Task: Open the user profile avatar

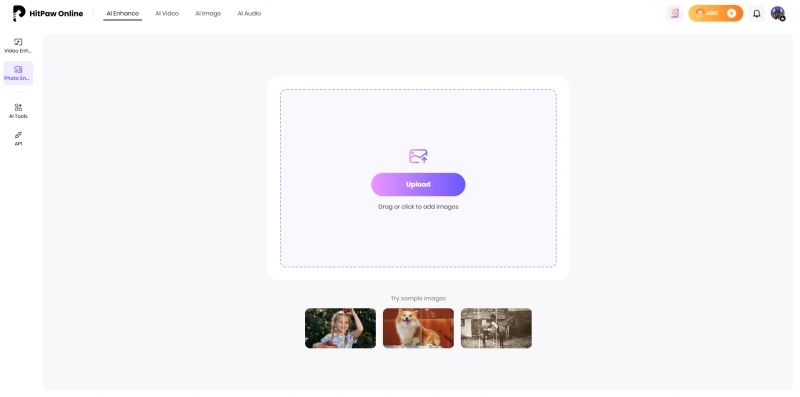Action: (x=778, y=13)
